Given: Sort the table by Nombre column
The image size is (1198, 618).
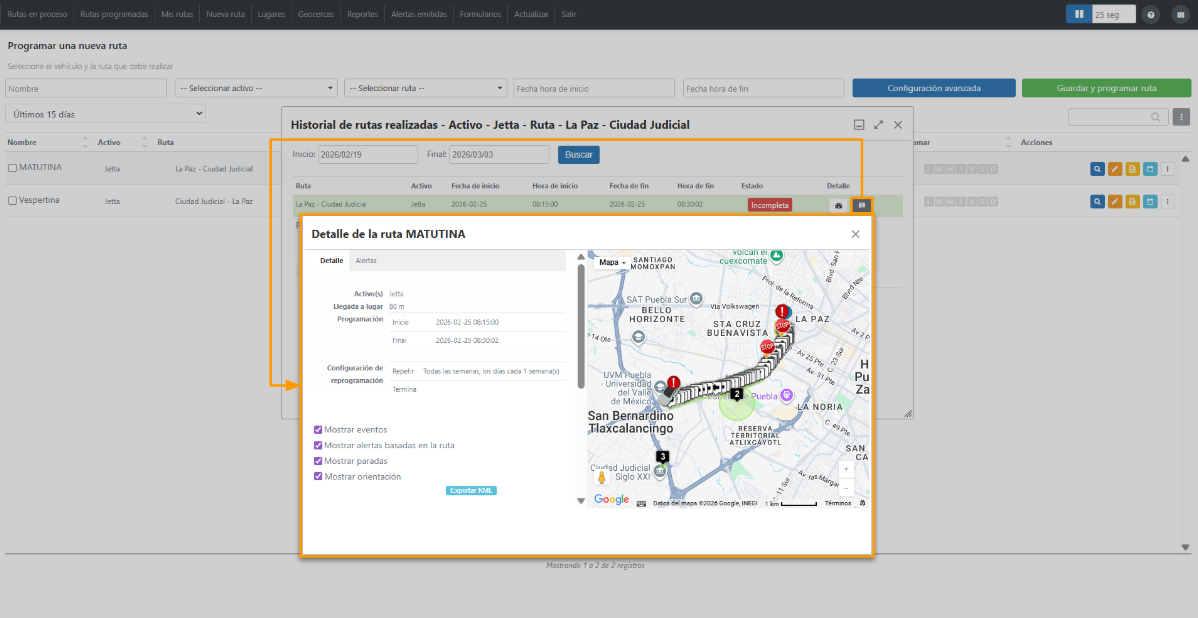Looking at the screenshot, I should coord(45,142).
